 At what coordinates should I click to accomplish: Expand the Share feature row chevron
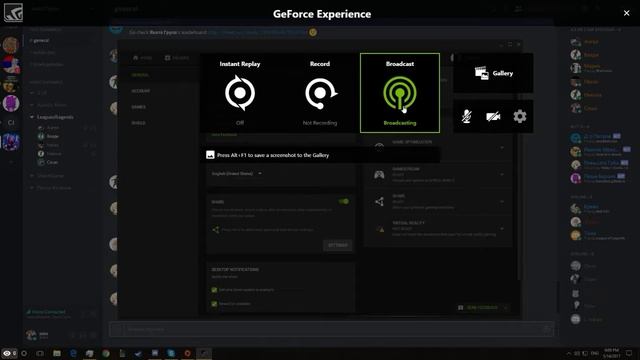502,201
